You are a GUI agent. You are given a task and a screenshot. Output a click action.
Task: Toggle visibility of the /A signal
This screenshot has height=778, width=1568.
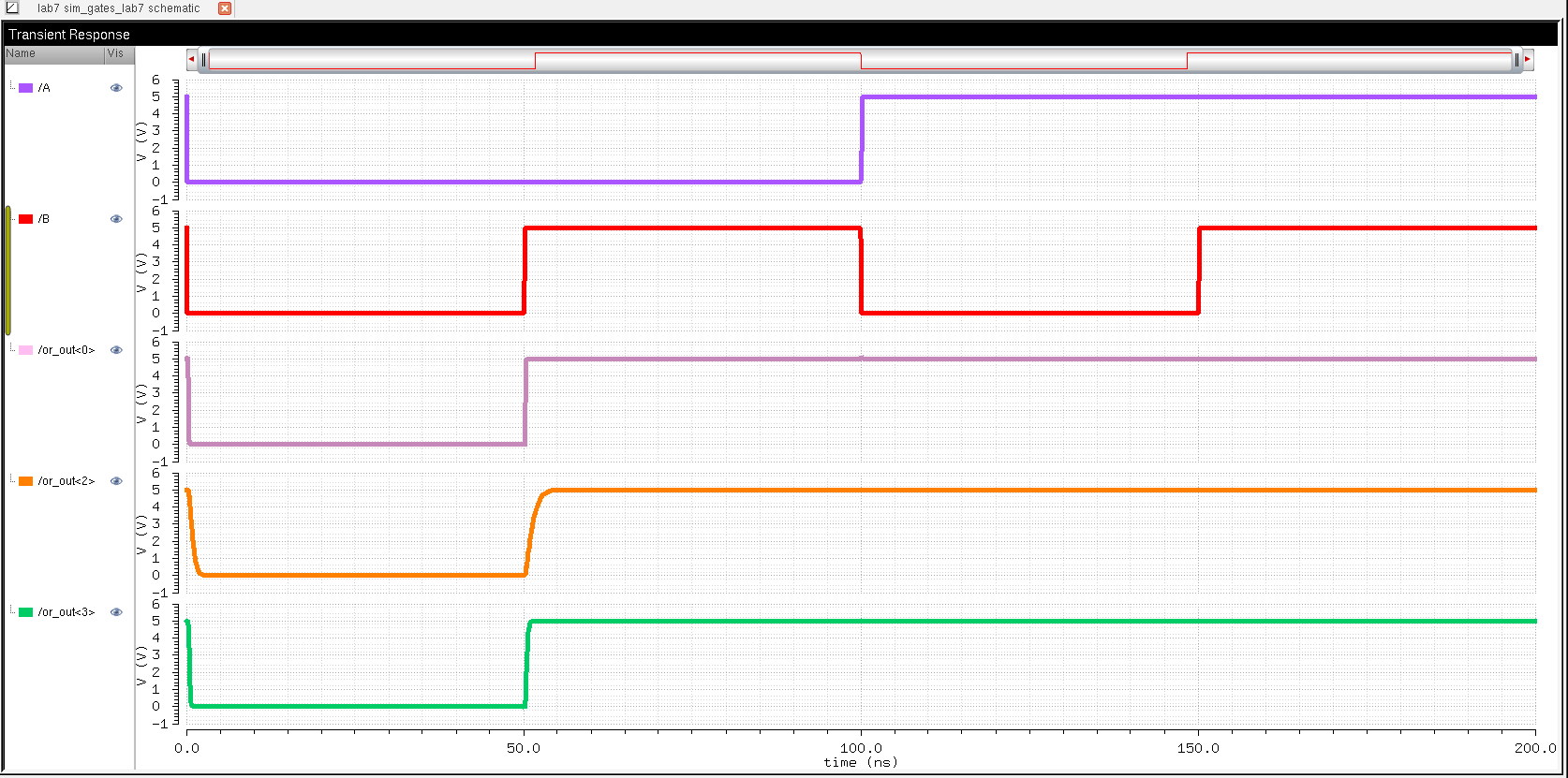116,88
